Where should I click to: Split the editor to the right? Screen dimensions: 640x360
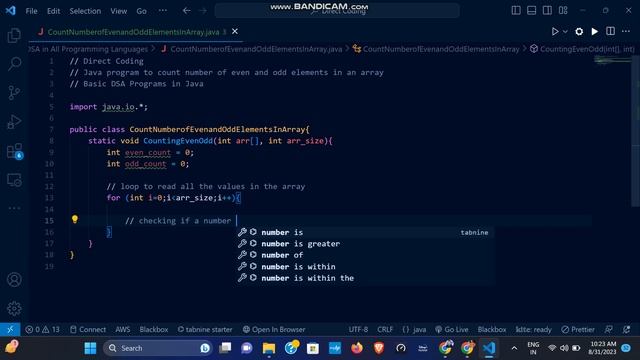(x=610, y=31)
